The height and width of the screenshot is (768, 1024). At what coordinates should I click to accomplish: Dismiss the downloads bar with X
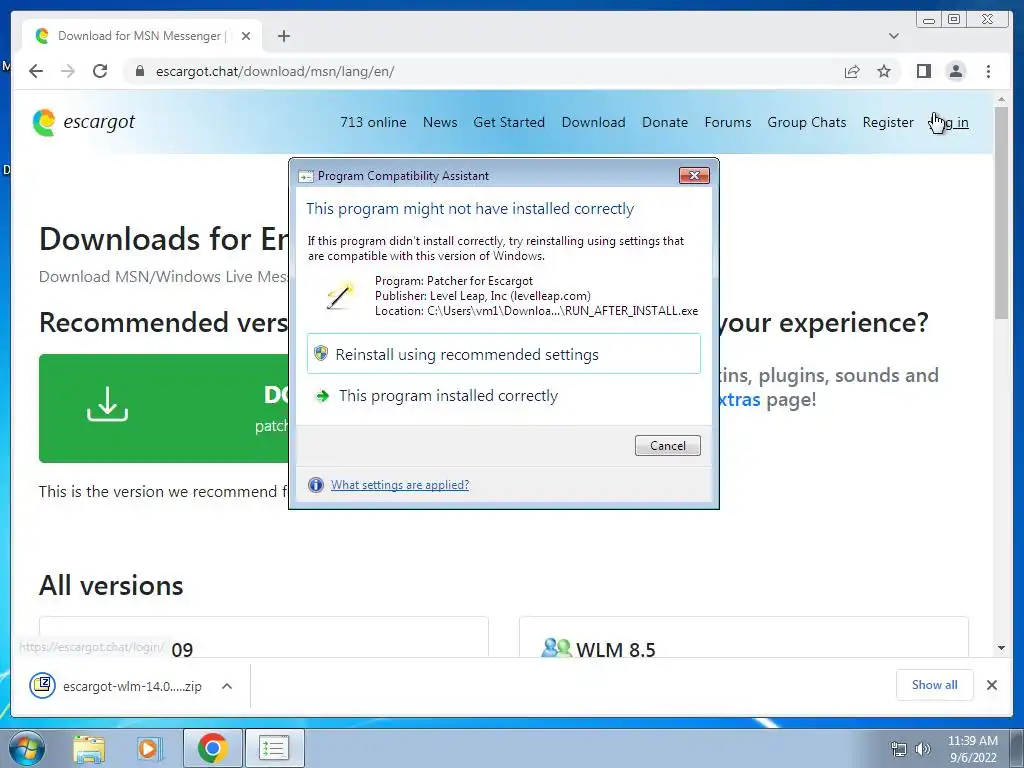point(991,685)
